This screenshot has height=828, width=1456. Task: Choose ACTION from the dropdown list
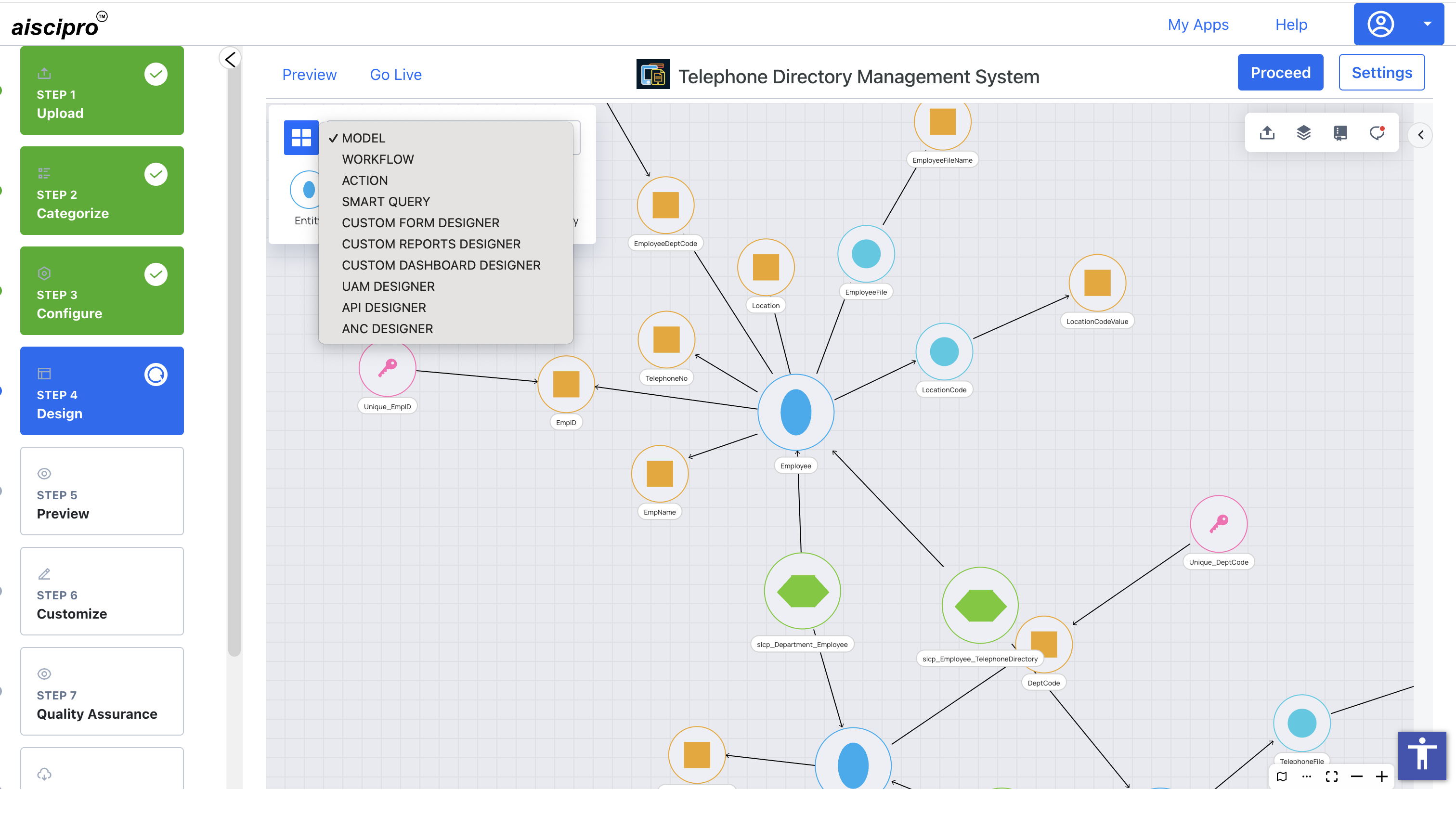coord(445,180)
